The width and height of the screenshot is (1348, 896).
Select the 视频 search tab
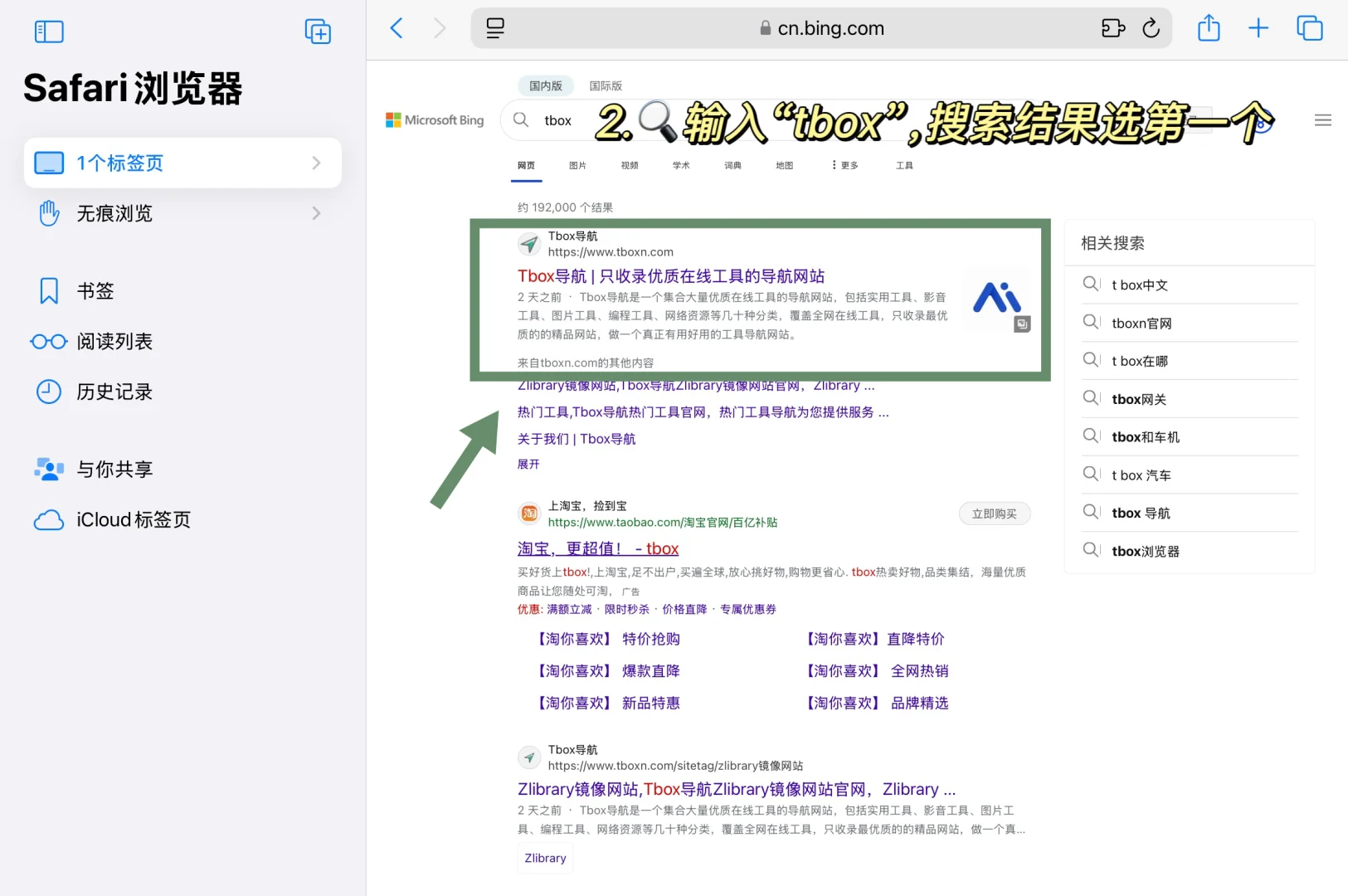(630, 165)
